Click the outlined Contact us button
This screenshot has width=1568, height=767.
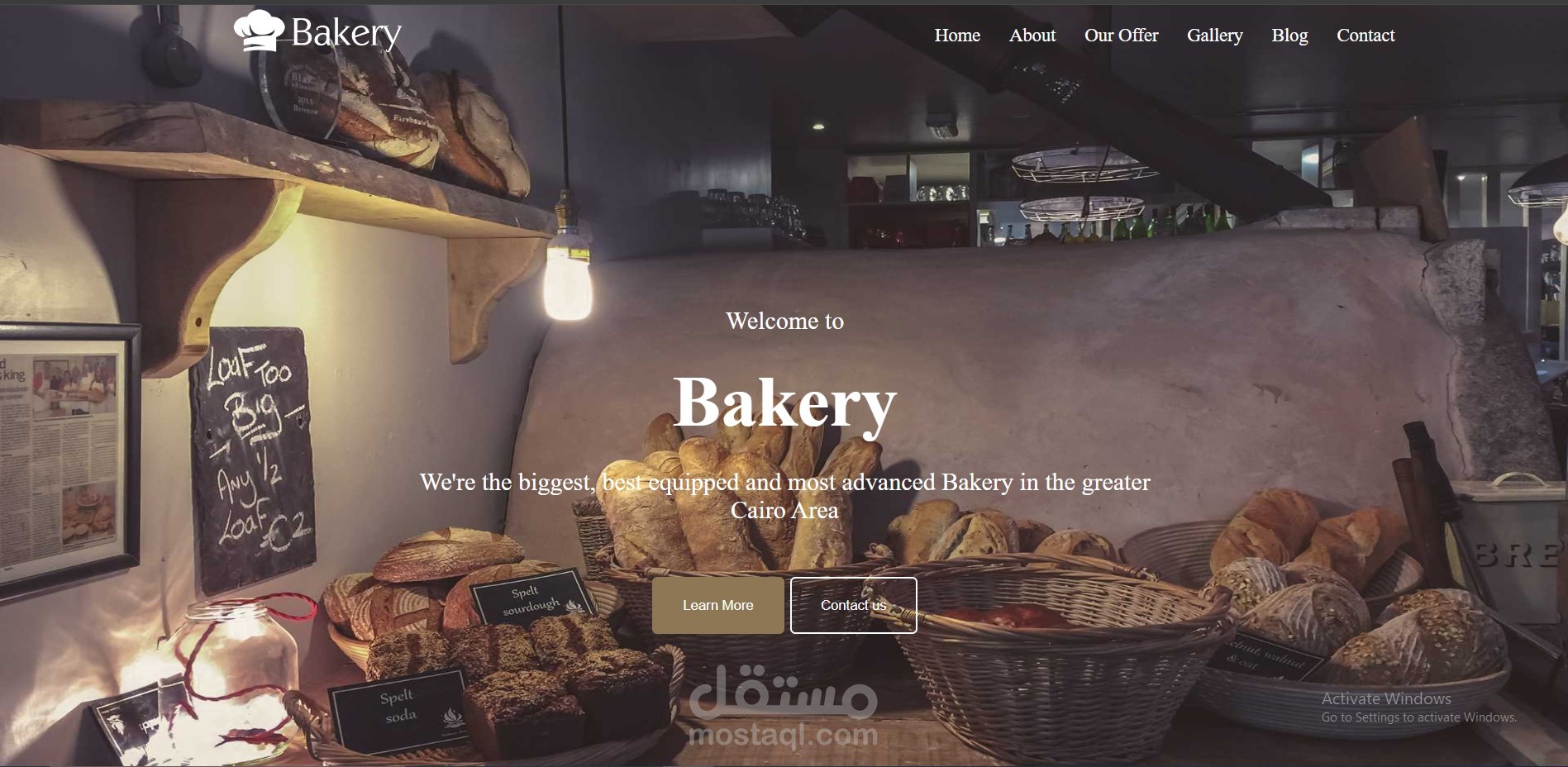[x=854, y=605]
